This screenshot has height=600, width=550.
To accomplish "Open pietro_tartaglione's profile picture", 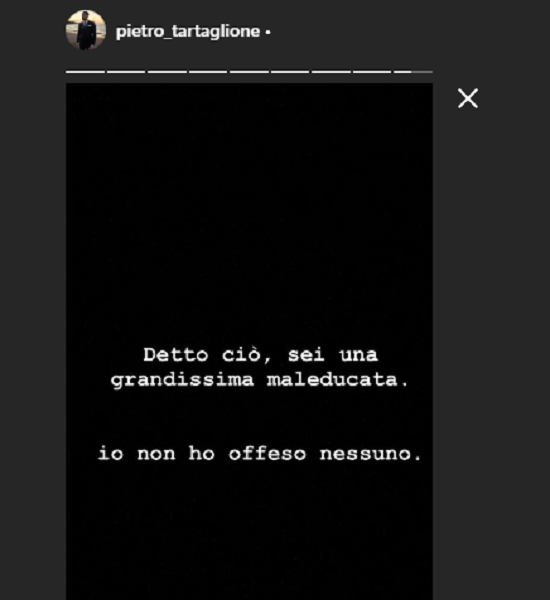I will 86,30.
